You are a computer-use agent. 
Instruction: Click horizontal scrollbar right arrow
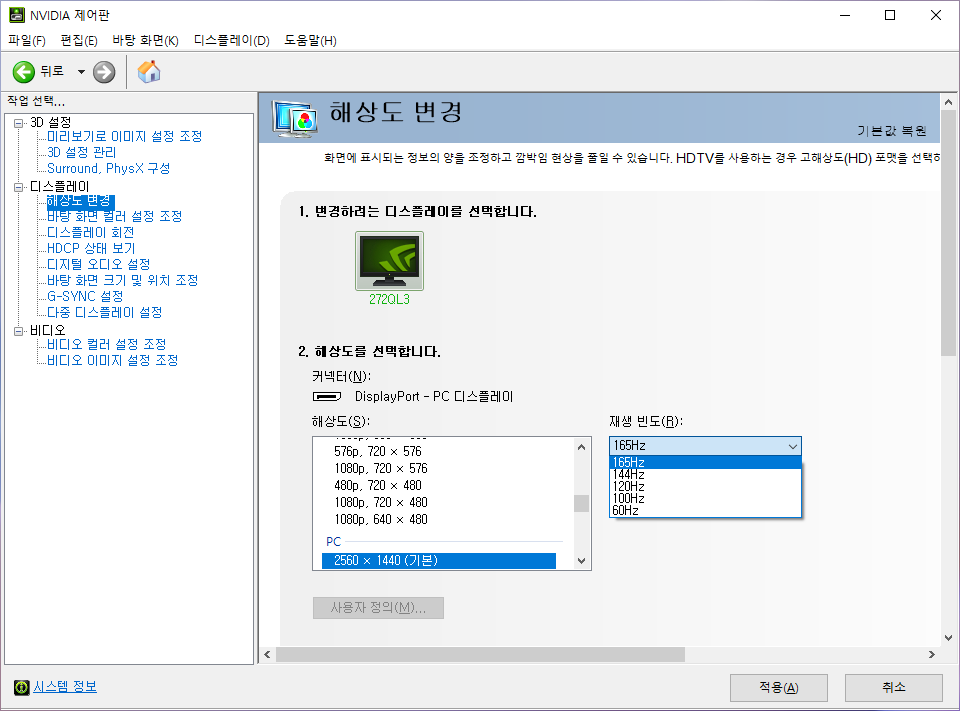point(931,655)
